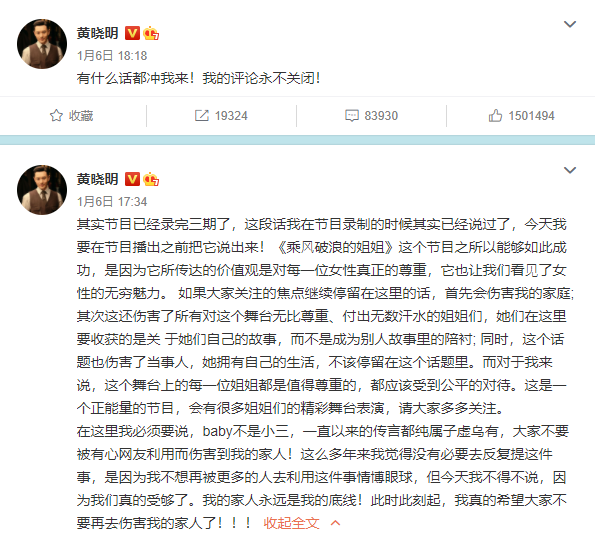This screenshot has width=595, height=534.
Task: Click the 黄晓明 username in the second post
Action: point(98,179)
